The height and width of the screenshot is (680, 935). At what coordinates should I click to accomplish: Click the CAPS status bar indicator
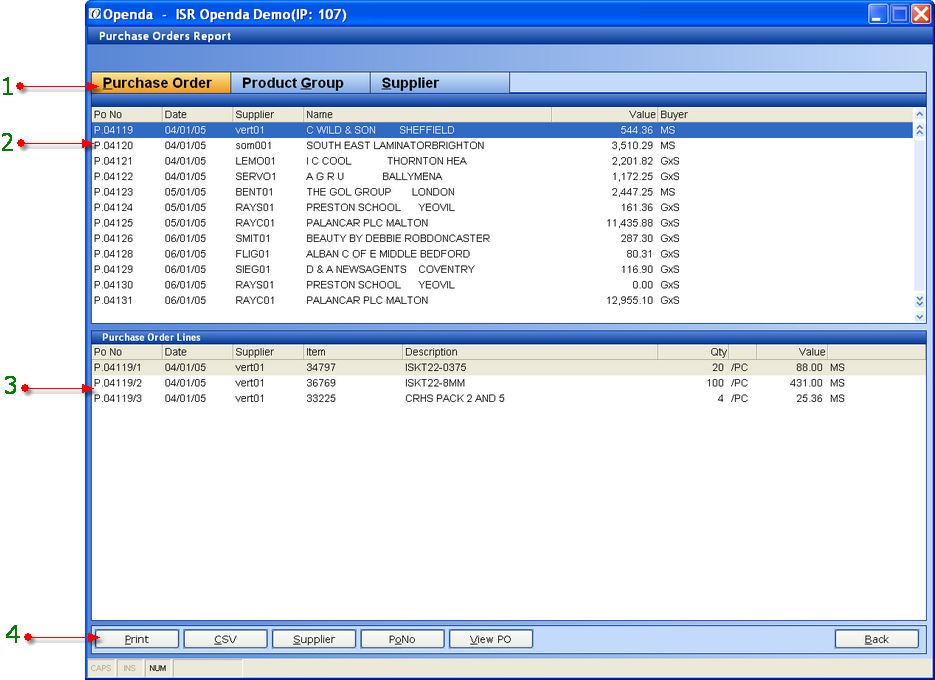101,668
